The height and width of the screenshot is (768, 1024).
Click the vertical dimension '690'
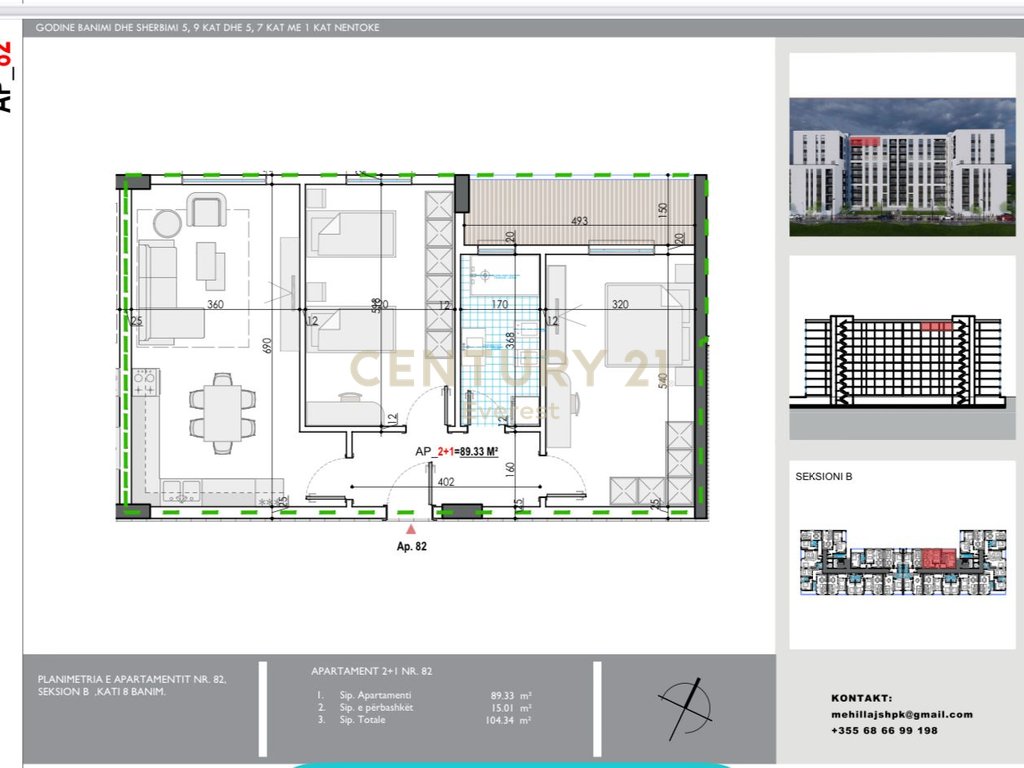tap(266, 345)
